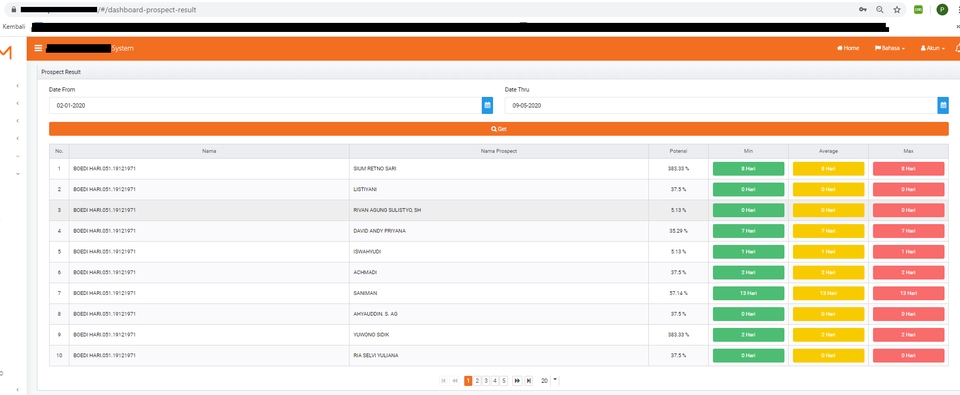Viewport: 960px width, 395px height.
Task: Select pagination page 5
Action: (x=504, y=381)
